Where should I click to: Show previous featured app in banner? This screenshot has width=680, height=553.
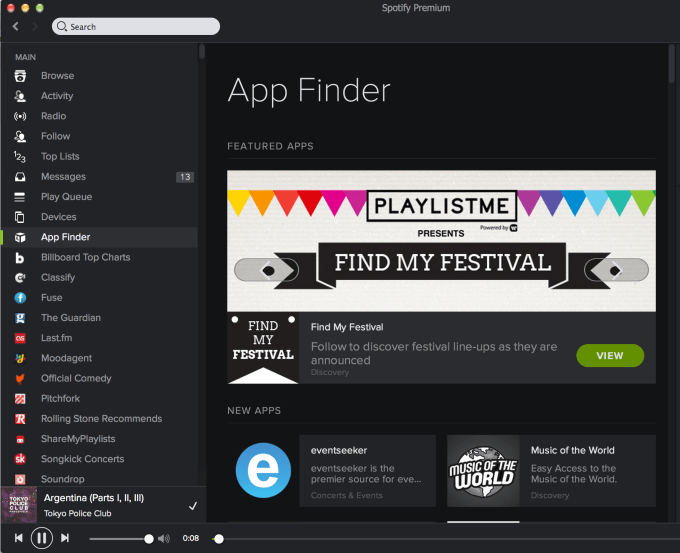(x=266, y=270)
